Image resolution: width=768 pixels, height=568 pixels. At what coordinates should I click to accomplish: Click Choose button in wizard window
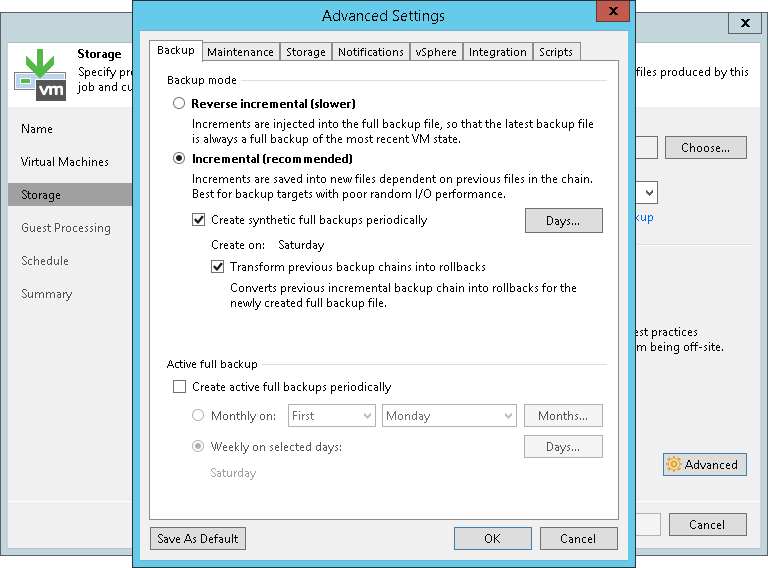pos(706,148)
